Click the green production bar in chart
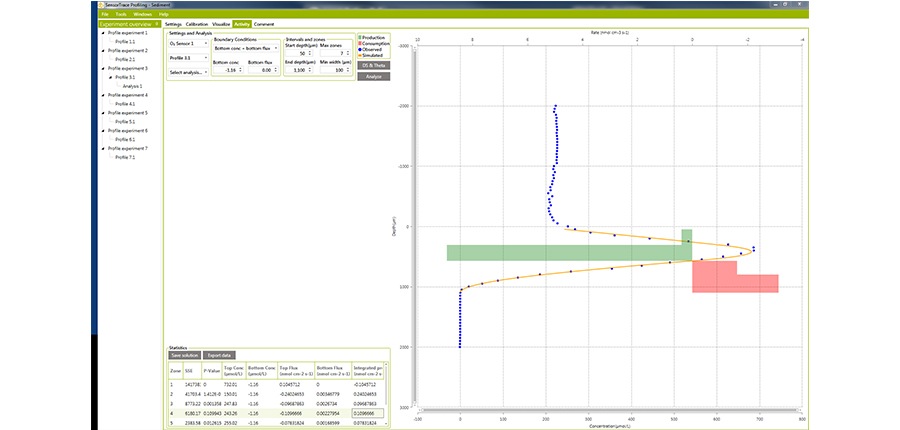 click(x=569, y=253)
